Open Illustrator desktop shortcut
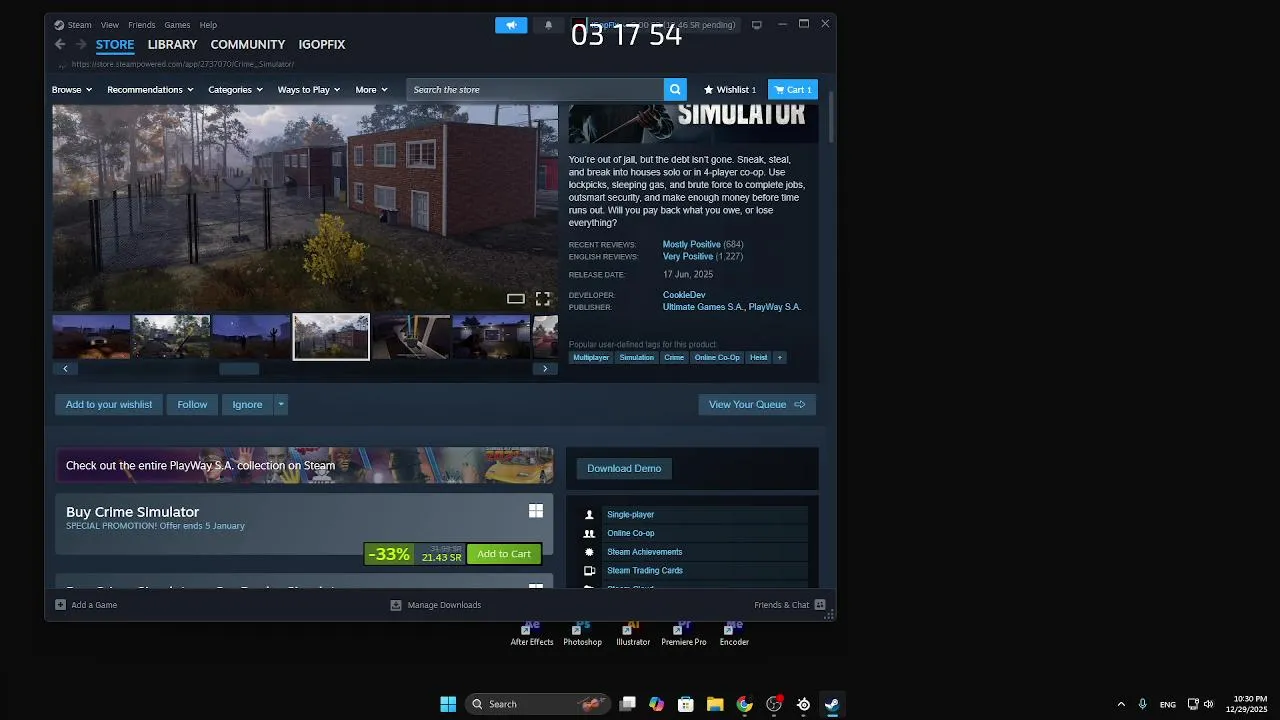1280x720 pixels. pyautogui.click(x=633, y=634)
